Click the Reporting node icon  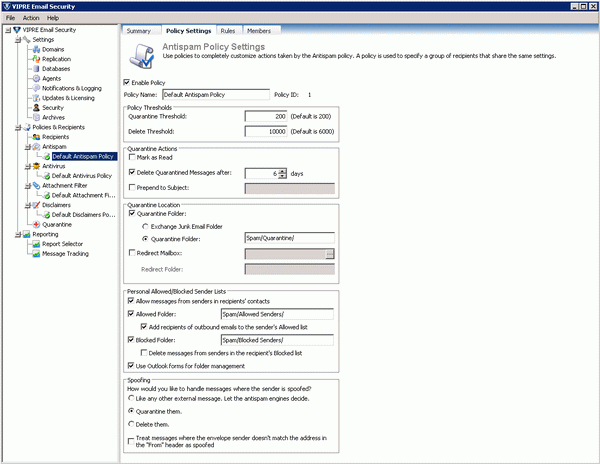coord(26,234)
